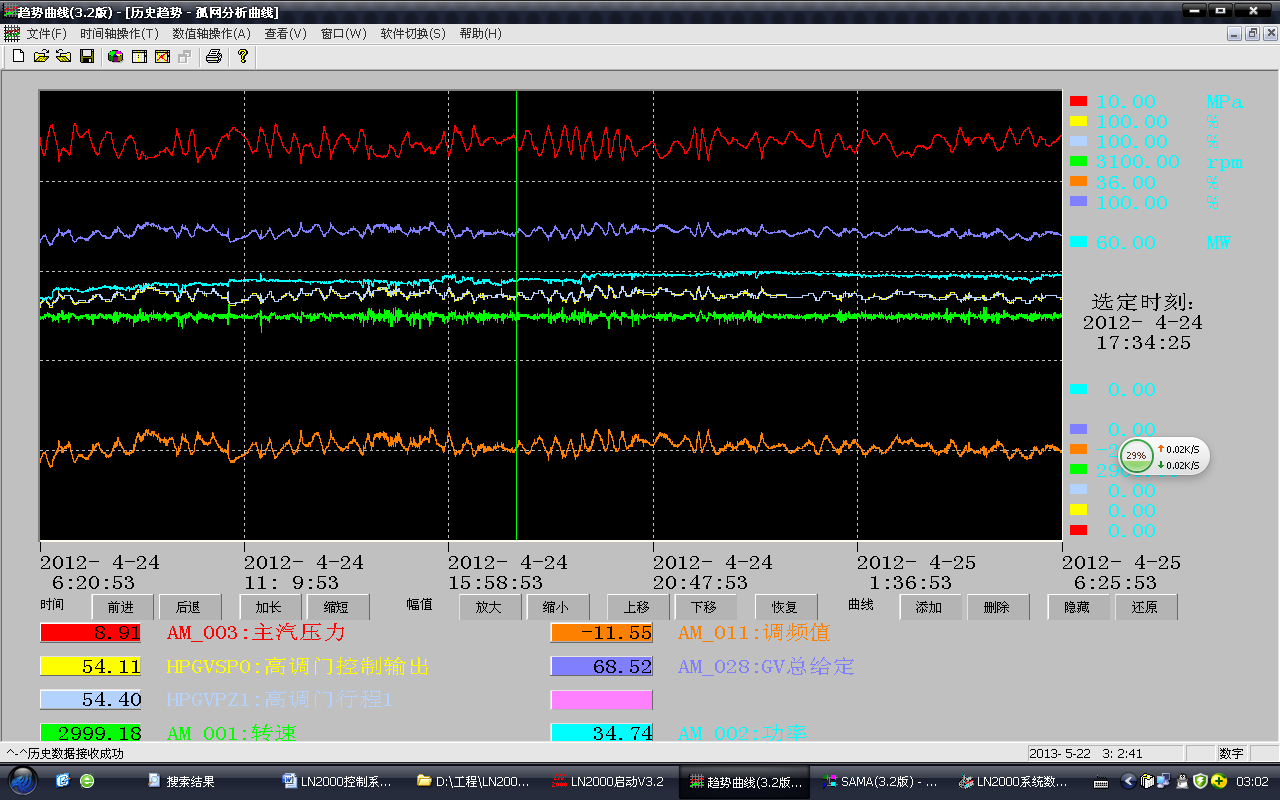Open the 窗口(W) menu
The height and width of the screenshot is (800, 1280).
[x=343, y=33]
